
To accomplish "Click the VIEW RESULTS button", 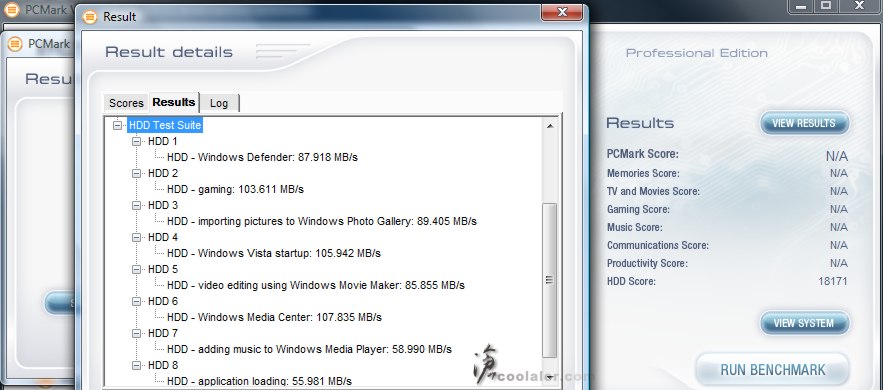I will point(804,123).
